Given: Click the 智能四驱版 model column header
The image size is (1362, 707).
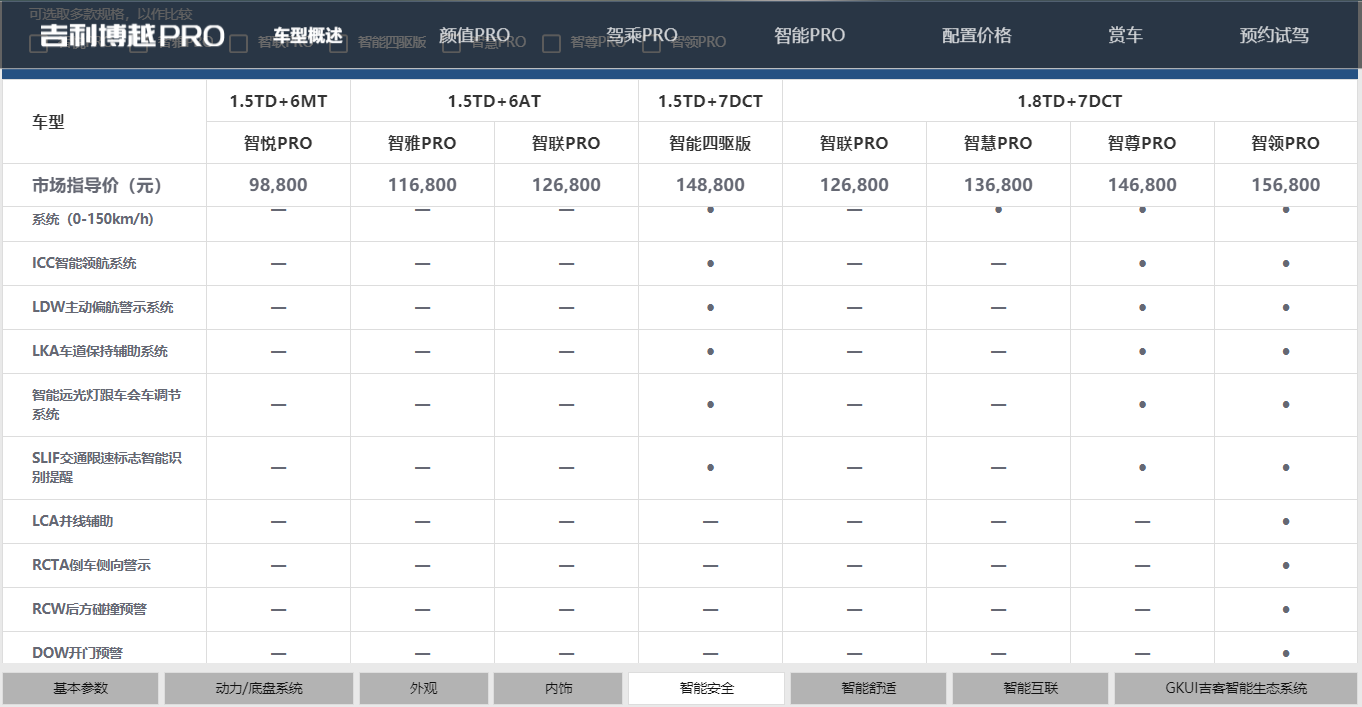Looking at the screenshot, I should pos(710,143).
